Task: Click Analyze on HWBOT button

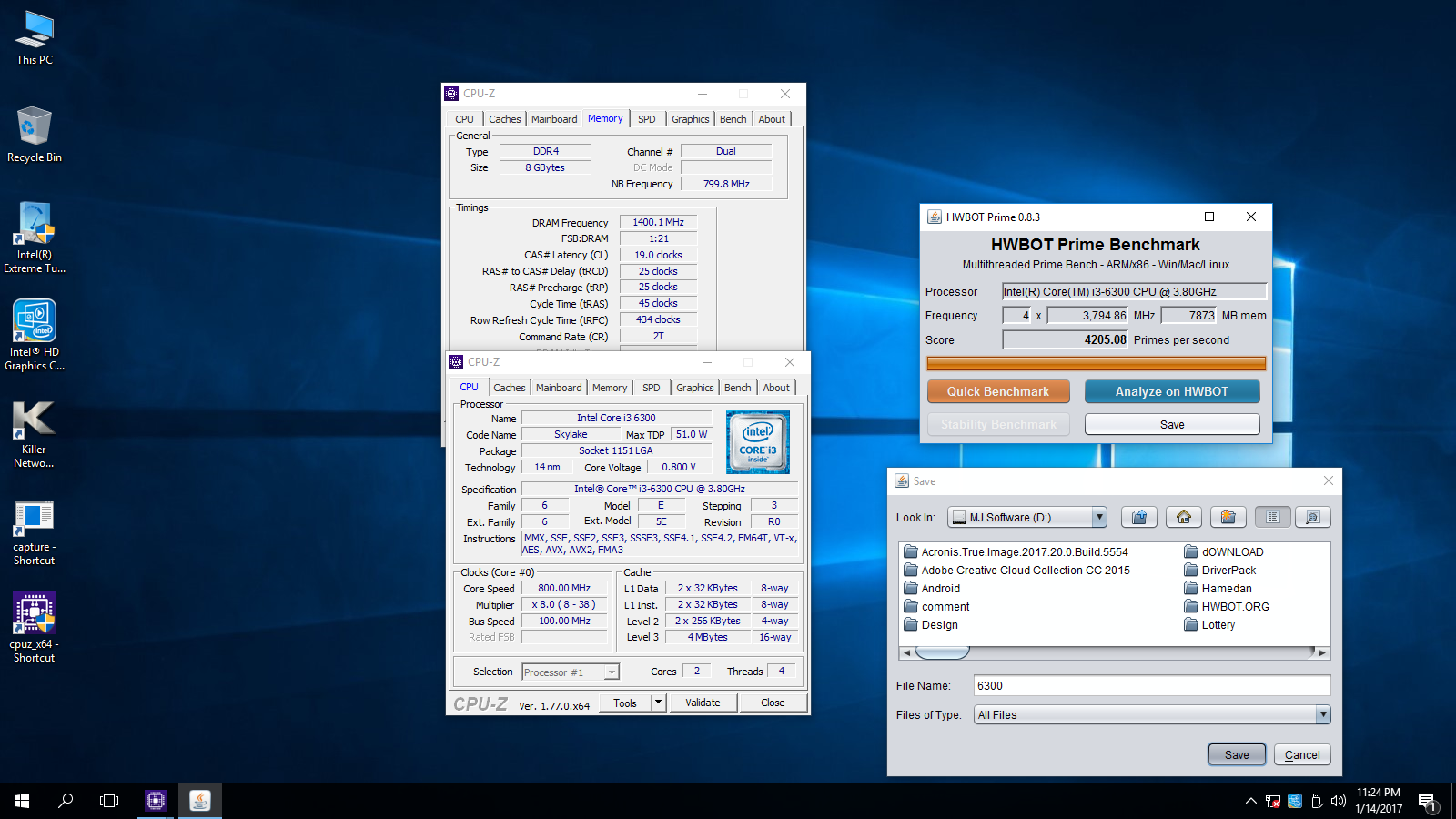Action: point(1172,391)
